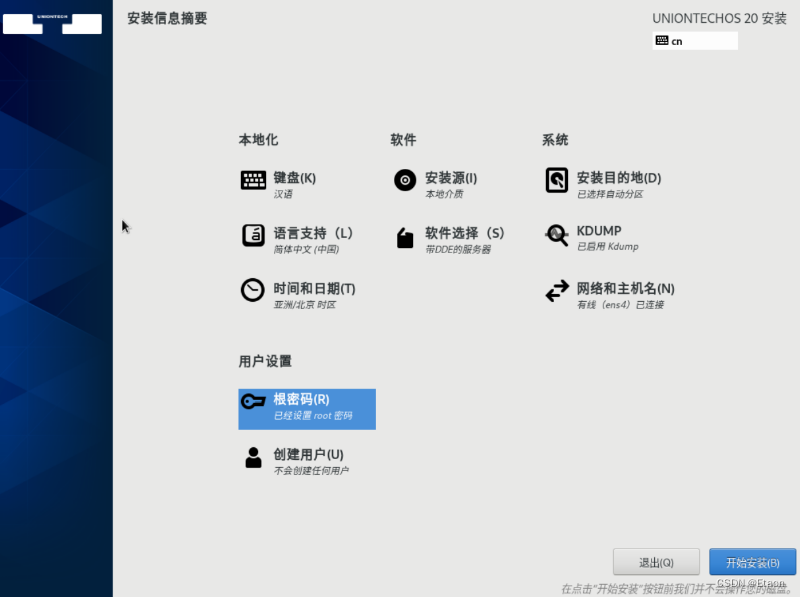The image size is (800, 597).
Task: Click the 安装信息摘要 page title
Action: click(x=167, y=18)
